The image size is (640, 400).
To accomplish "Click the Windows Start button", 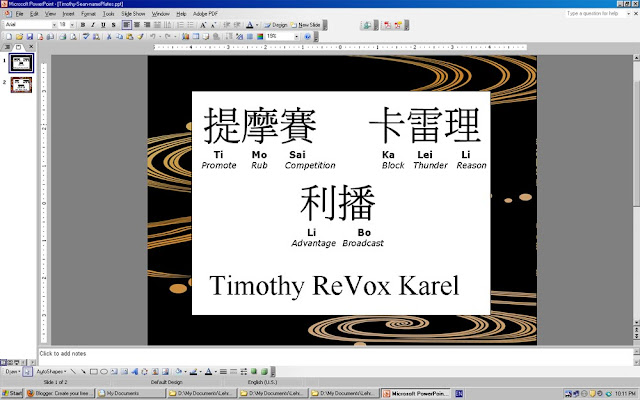I will pyautogui.click(x=11, y=393).
